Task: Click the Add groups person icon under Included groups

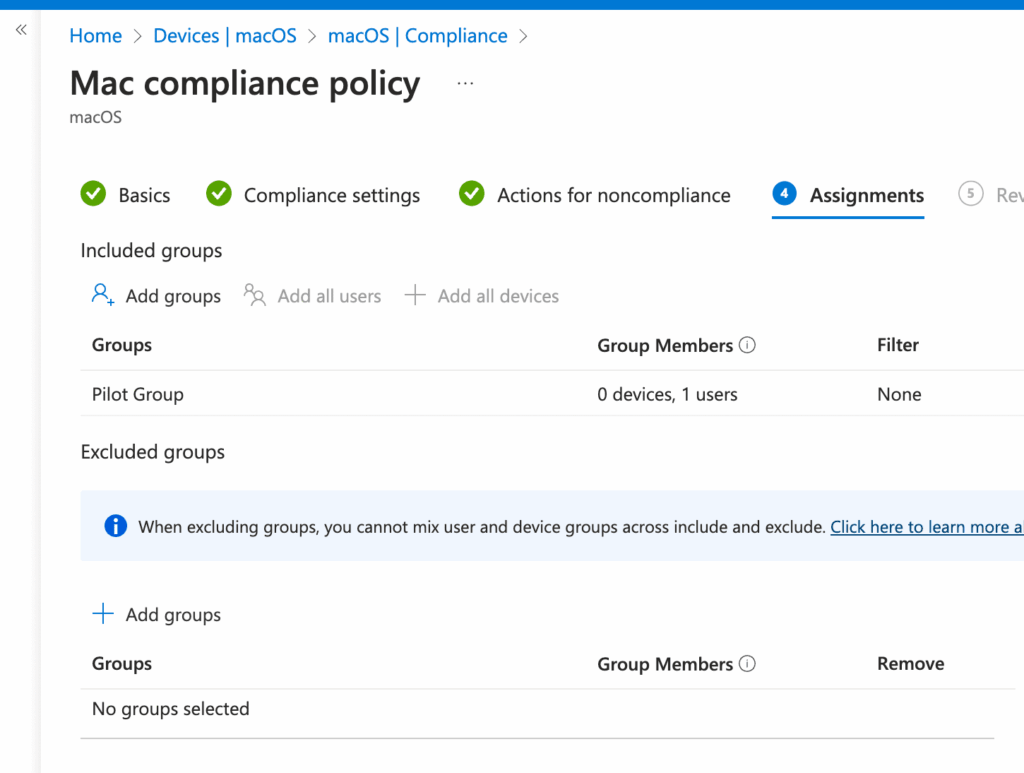Action: (101, 295)
